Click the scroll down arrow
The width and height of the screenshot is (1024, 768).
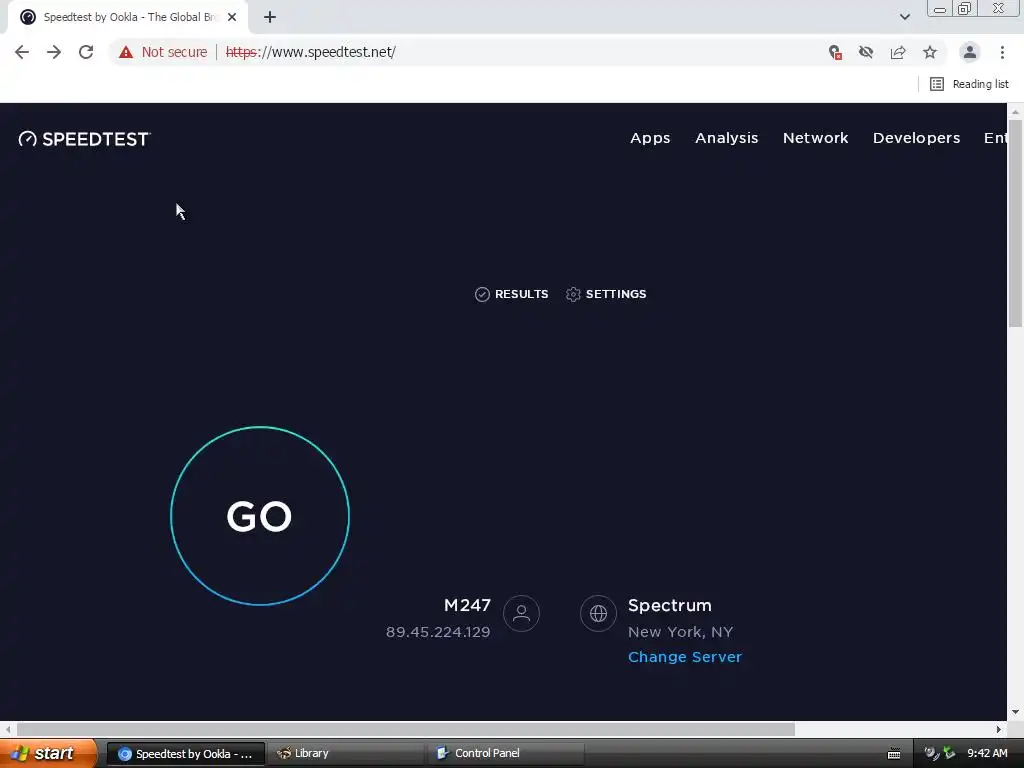point(1015,712)
